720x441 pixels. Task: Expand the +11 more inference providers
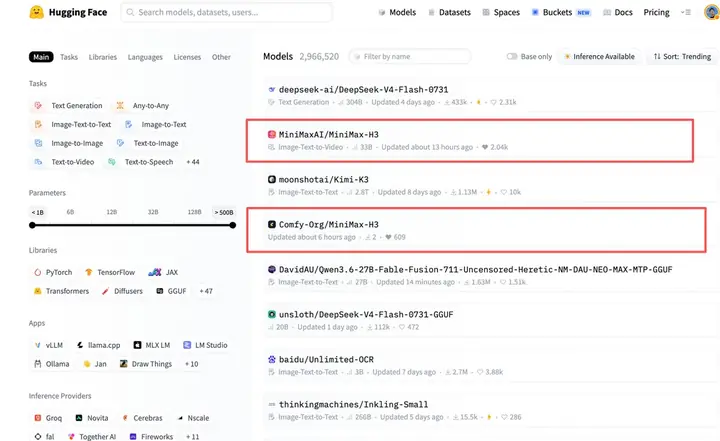192,437
